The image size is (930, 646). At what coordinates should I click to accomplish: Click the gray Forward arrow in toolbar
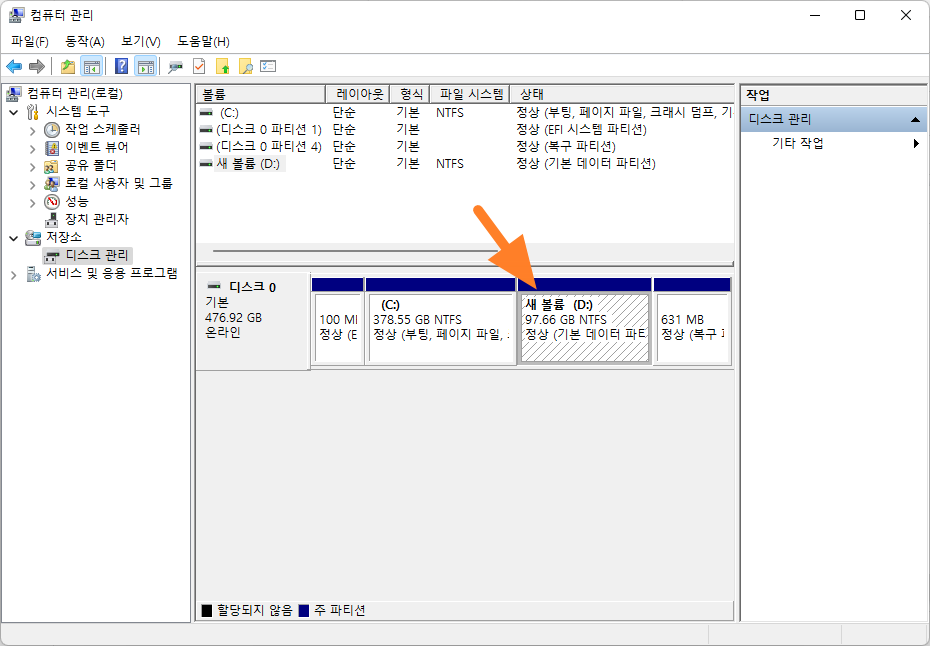pos(37,66)
